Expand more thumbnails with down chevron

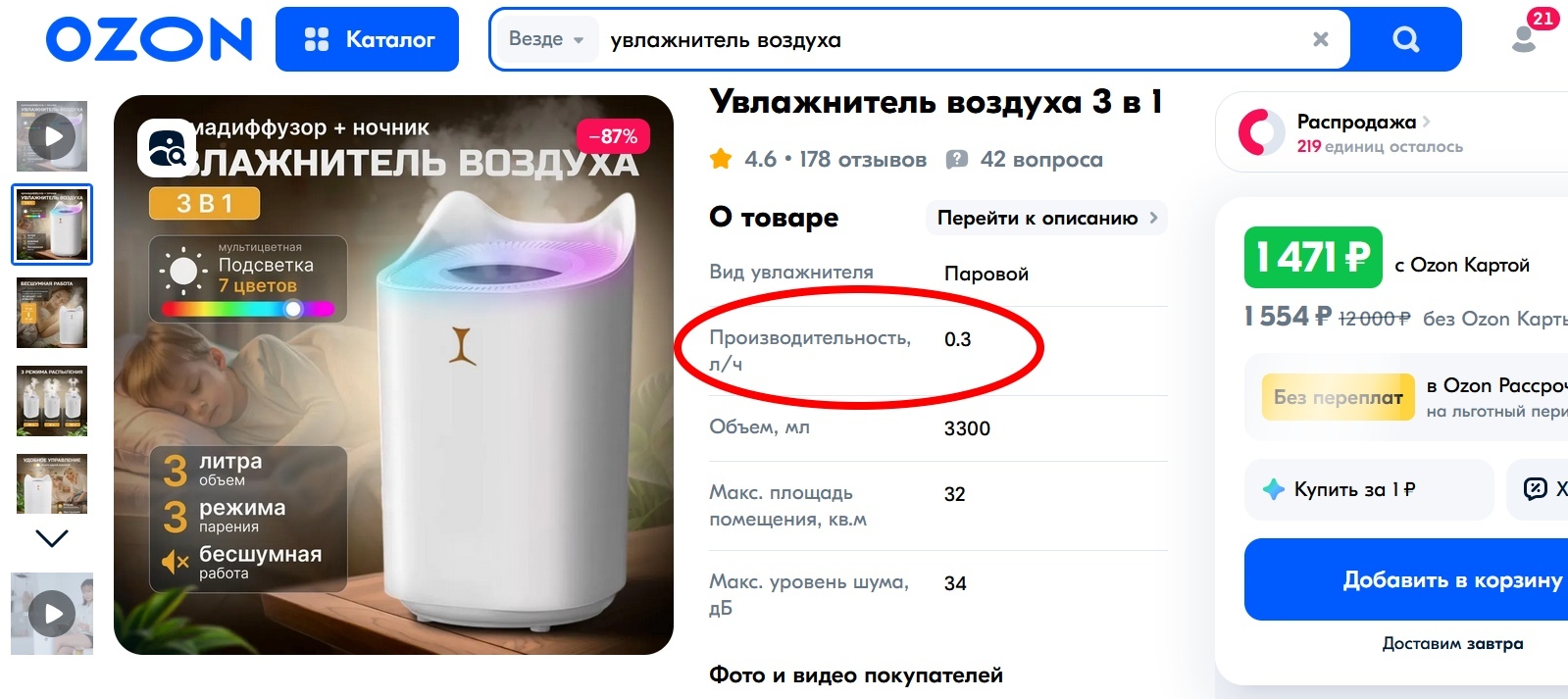[x=52, y=538]
